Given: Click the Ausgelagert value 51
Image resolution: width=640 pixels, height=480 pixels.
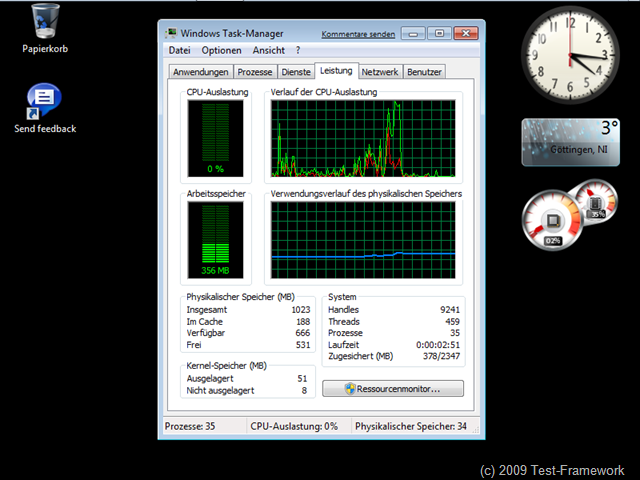Looking at the screenshot, I should pos(302,379).
